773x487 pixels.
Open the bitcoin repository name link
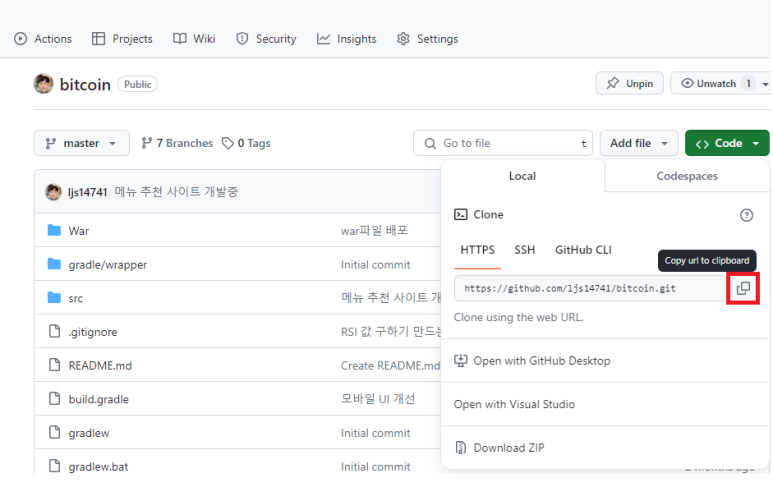(x=85, y=84)
